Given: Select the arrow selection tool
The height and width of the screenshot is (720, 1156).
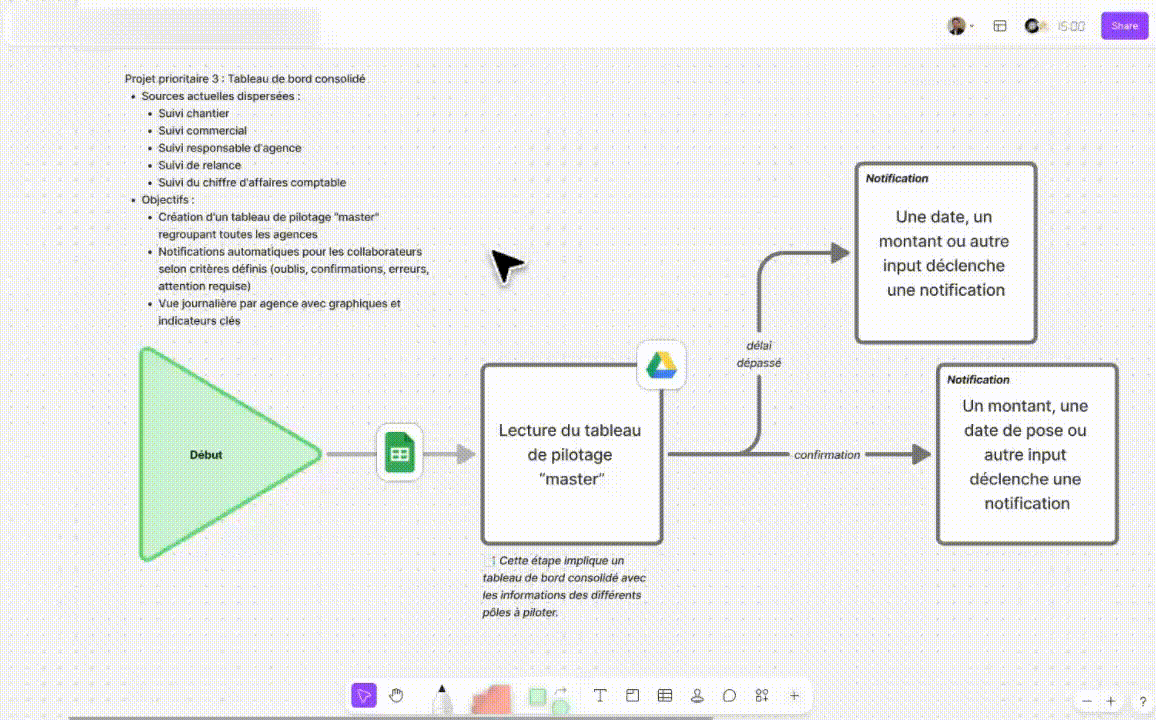Looking at the screenshot, I should (363, 695).
